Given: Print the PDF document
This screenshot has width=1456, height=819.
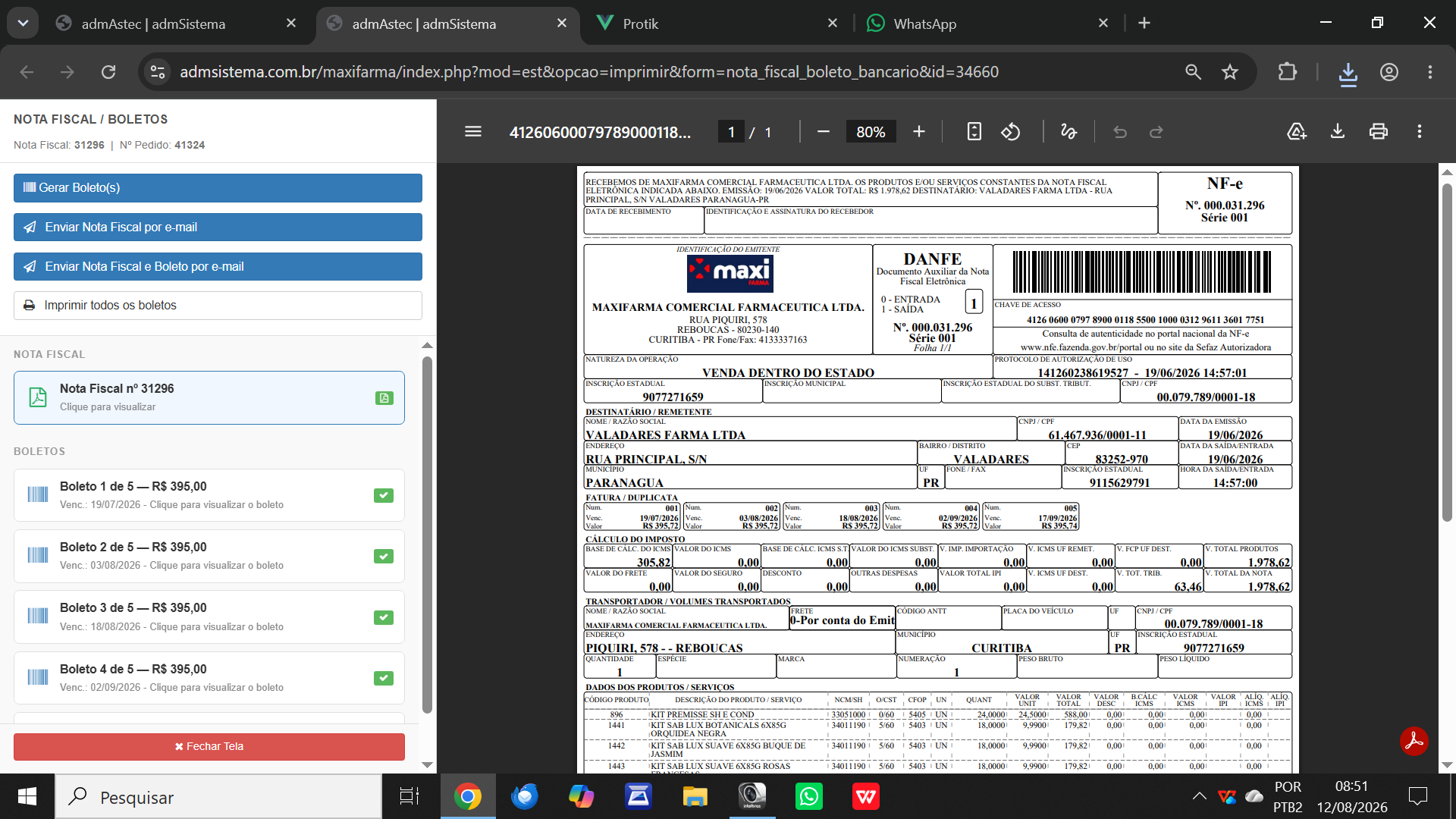Looking at the screenshot, I should click(1379, 132).
